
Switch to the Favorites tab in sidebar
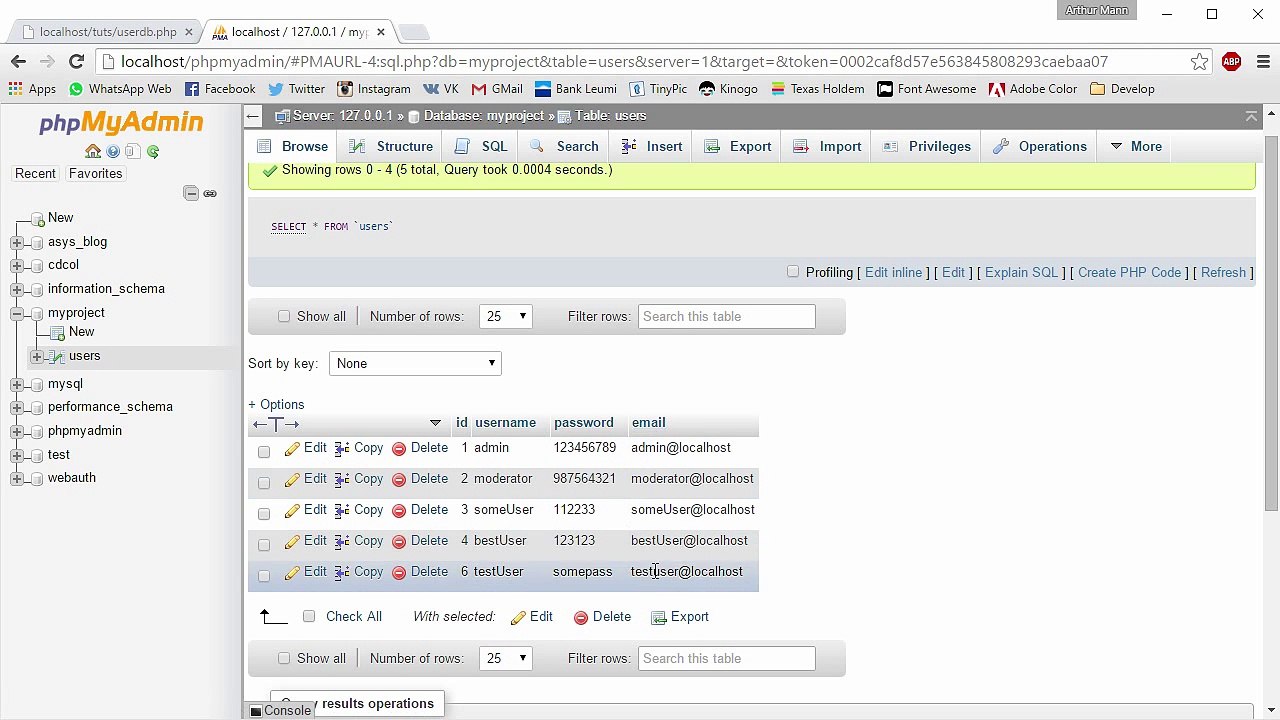coord(95,174)
